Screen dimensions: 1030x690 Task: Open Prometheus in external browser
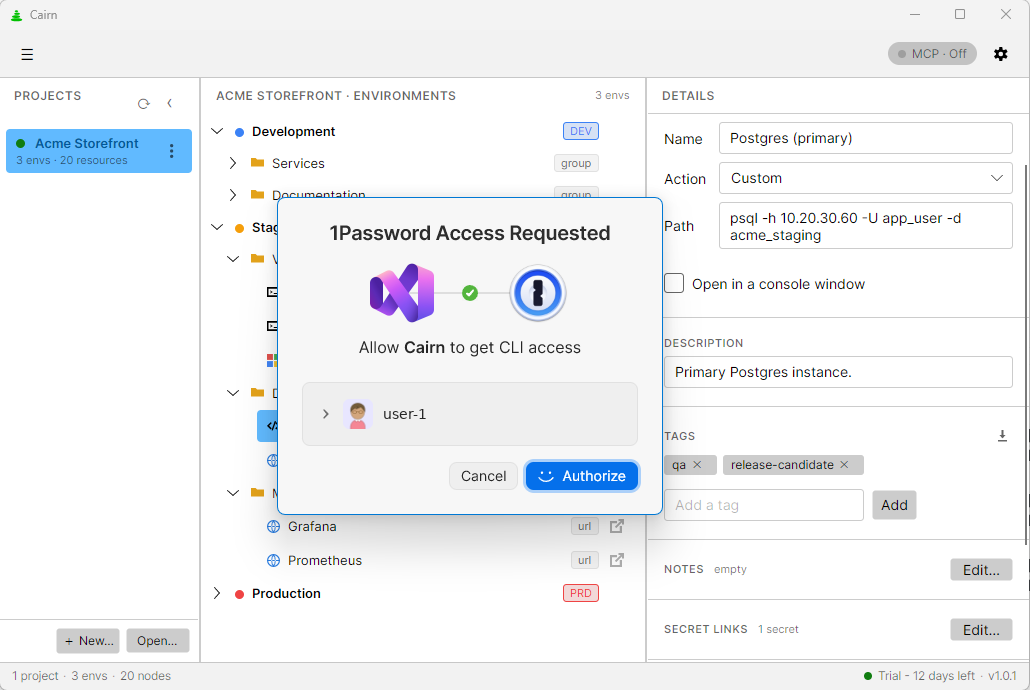(x=617, y=561)
